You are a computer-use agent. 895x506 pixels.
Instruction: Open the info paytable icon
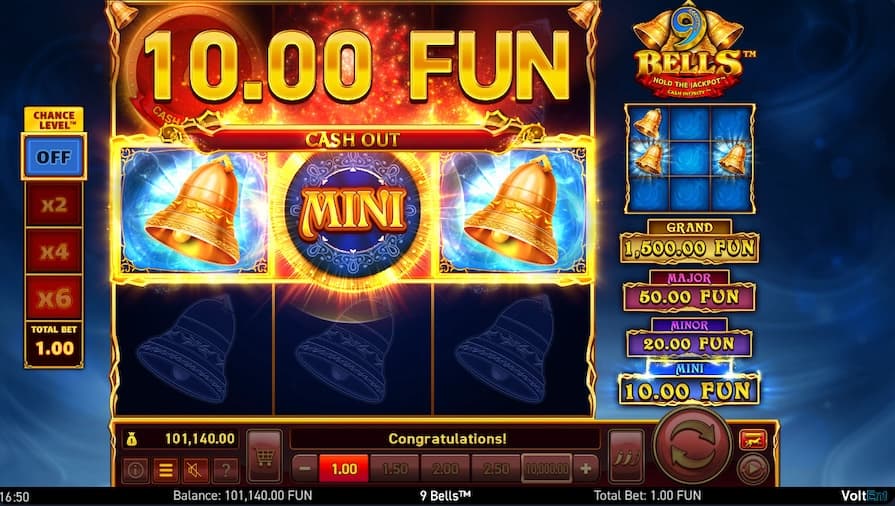pos(135,469)
